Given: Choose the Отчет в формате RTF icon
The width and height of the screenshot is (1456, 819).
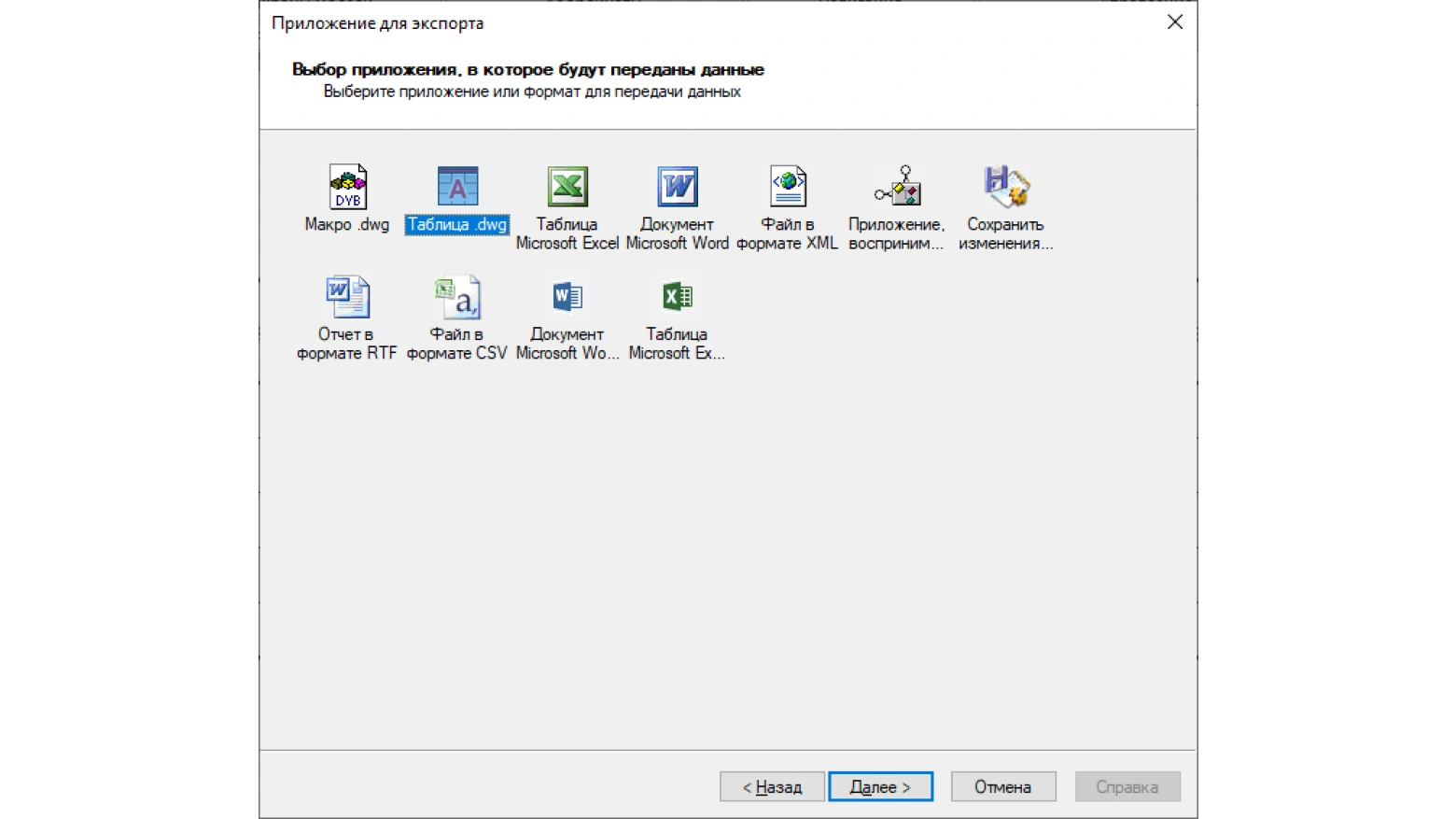Looking at the screenshot, I should [x=347, y=297].
